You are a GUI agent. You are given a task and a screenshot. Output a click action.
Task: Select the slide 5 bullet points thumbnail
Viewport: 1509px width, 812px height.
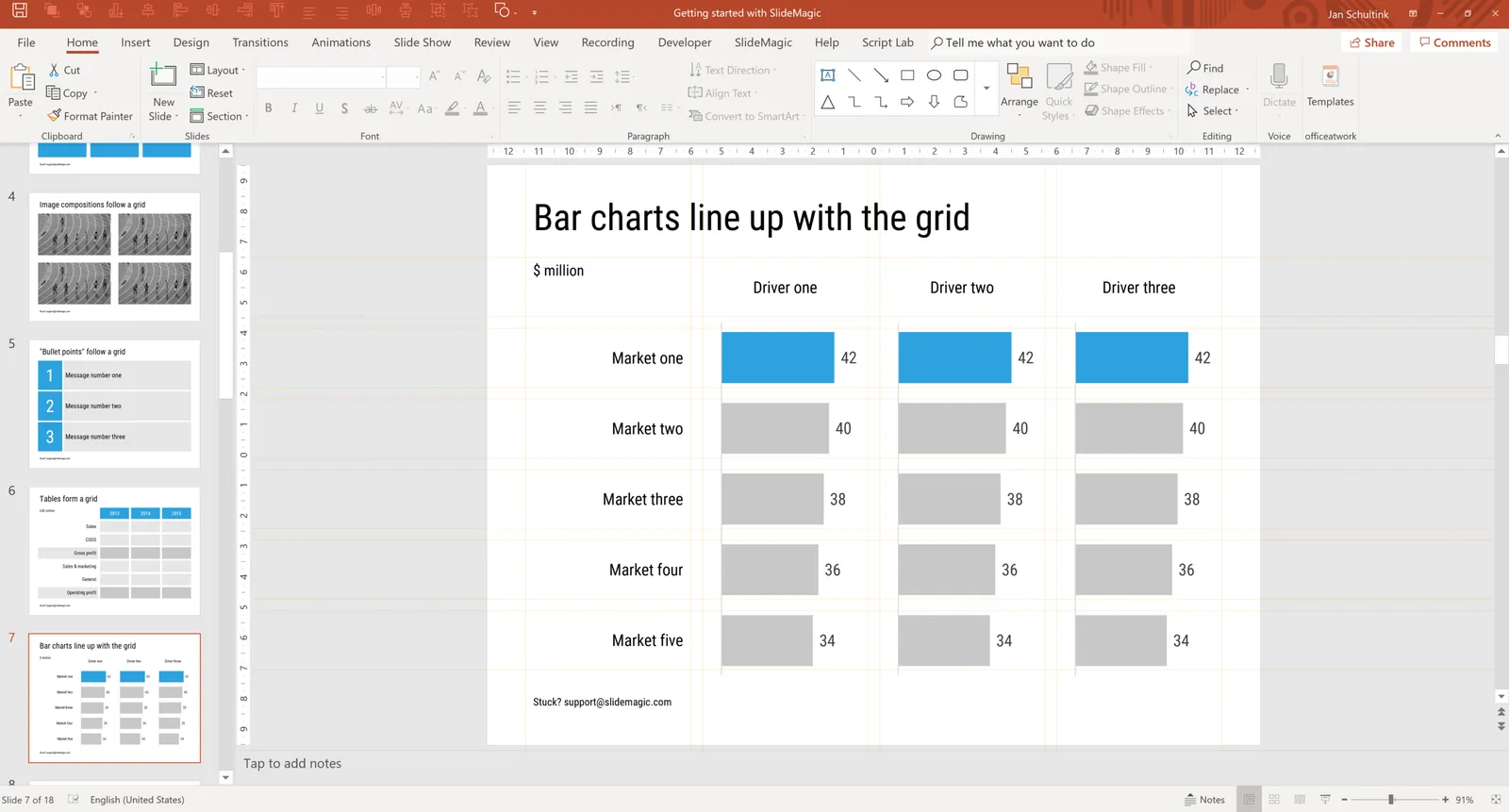[114, 404]
